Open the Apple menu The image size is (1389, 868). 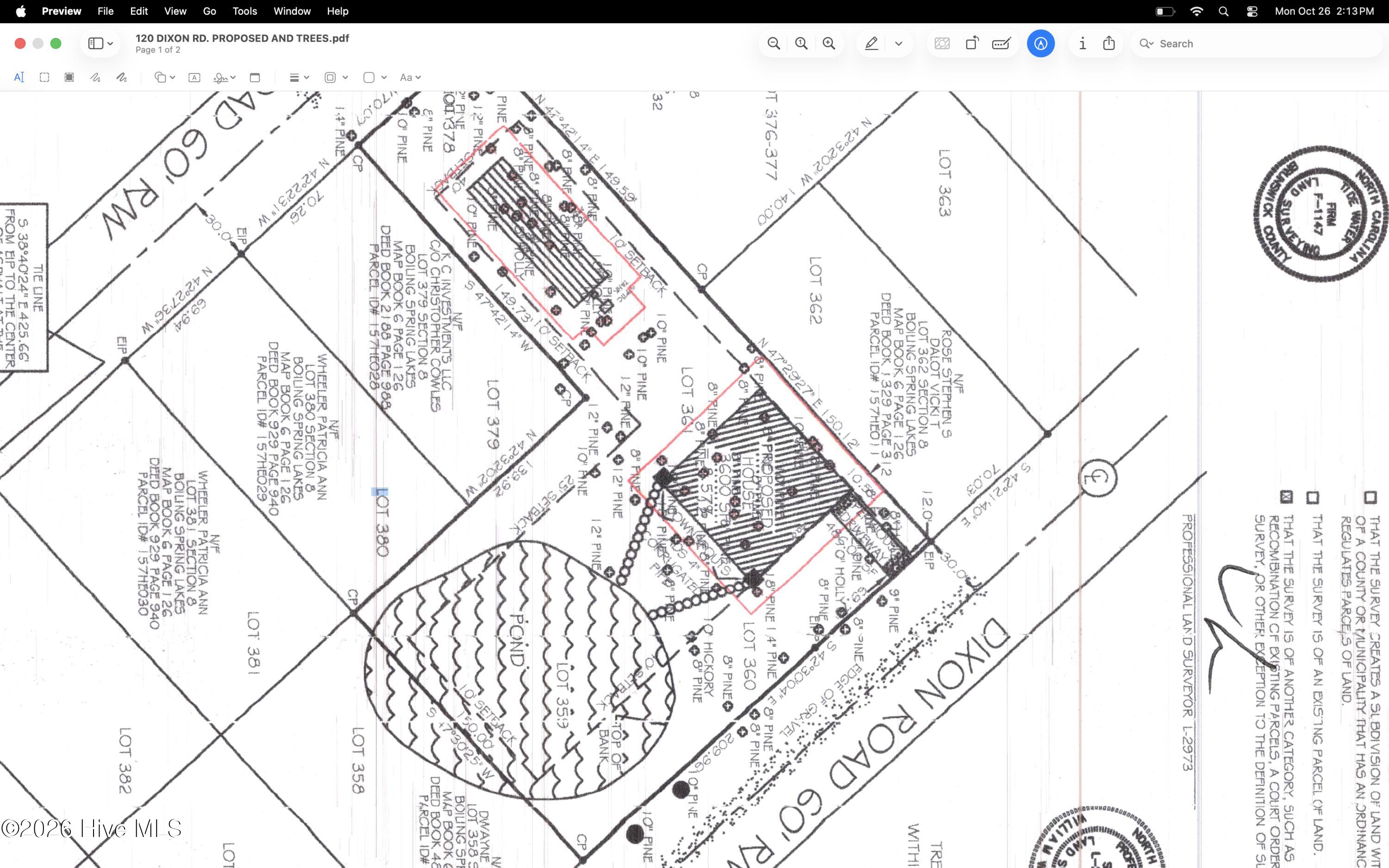pyautogui.click(x=21, y=12)
